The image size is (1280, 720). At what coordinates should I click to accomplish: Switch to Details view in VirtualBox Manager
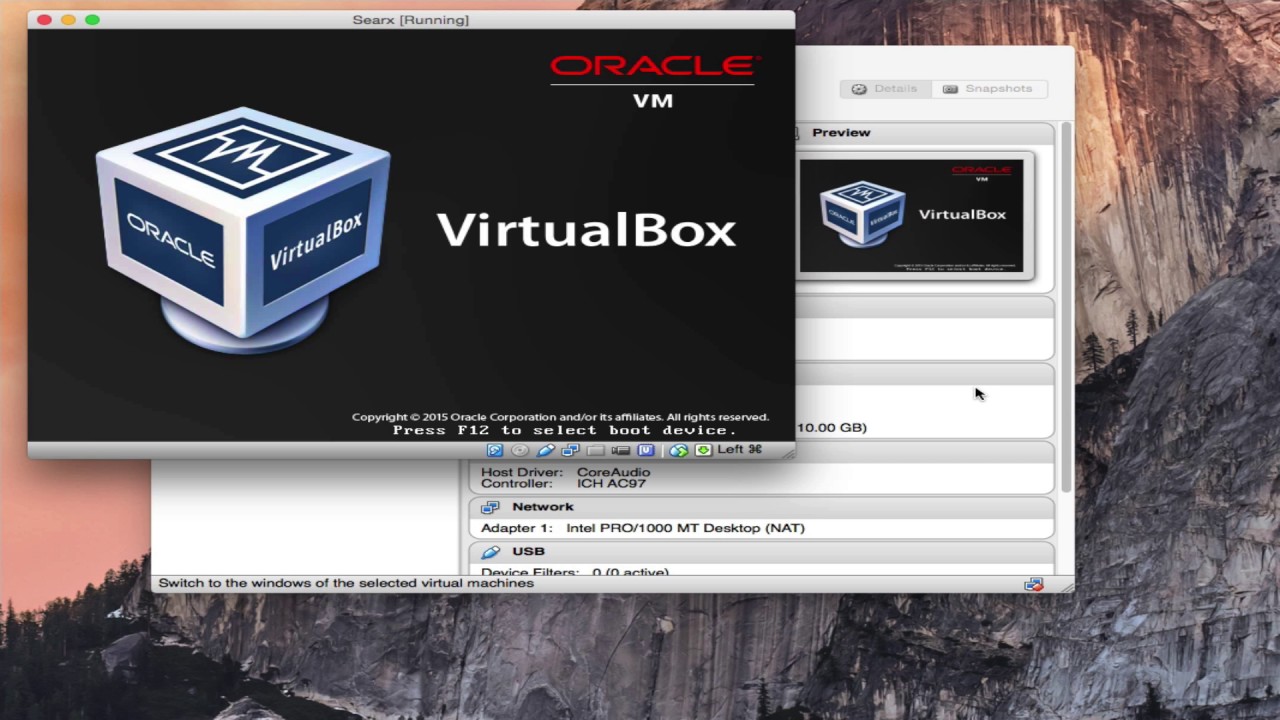[885, 89]
